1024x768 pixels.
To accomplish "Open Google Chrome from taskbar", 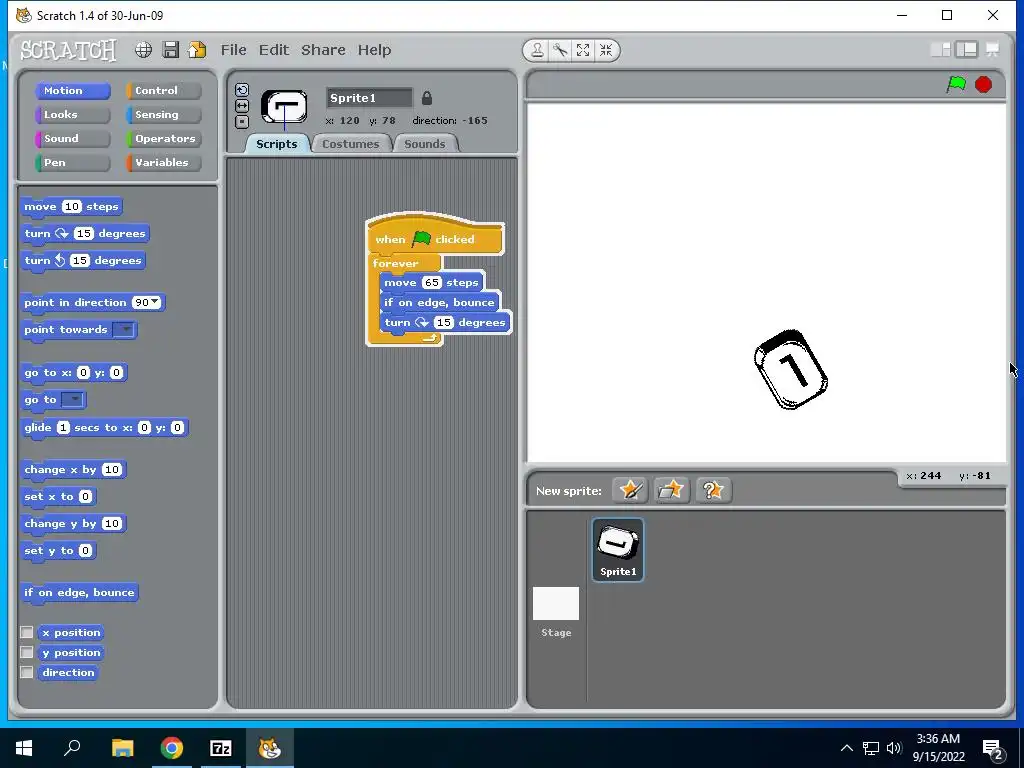I will (172, 748).
